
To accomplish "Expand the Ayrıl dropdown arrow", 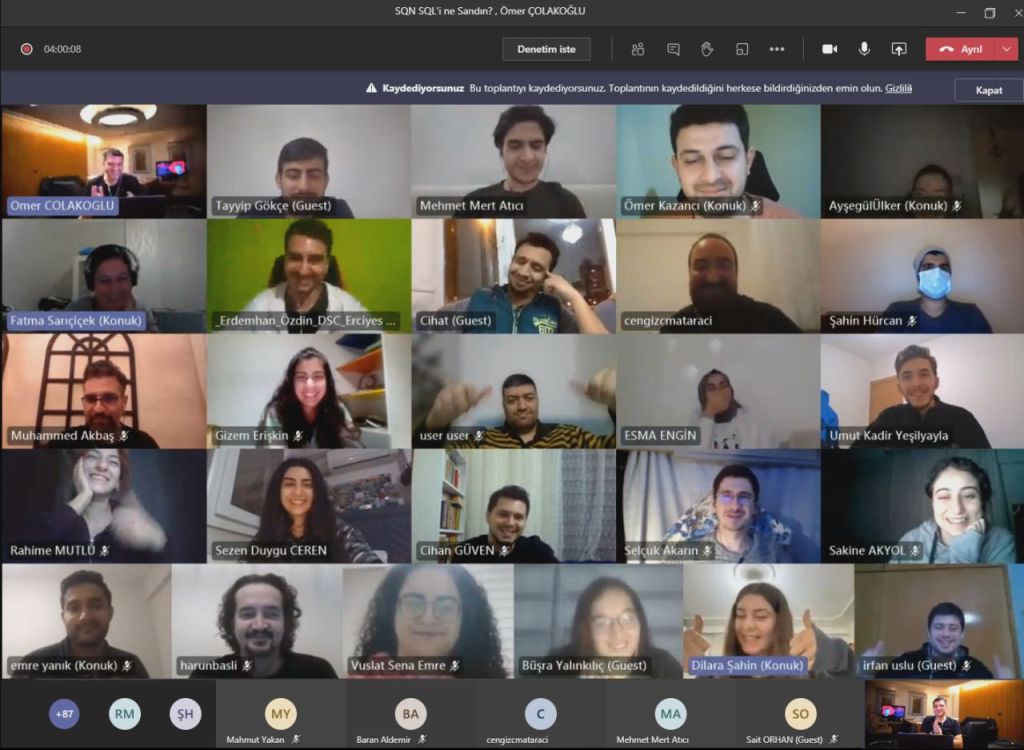I will point(1007,49).
